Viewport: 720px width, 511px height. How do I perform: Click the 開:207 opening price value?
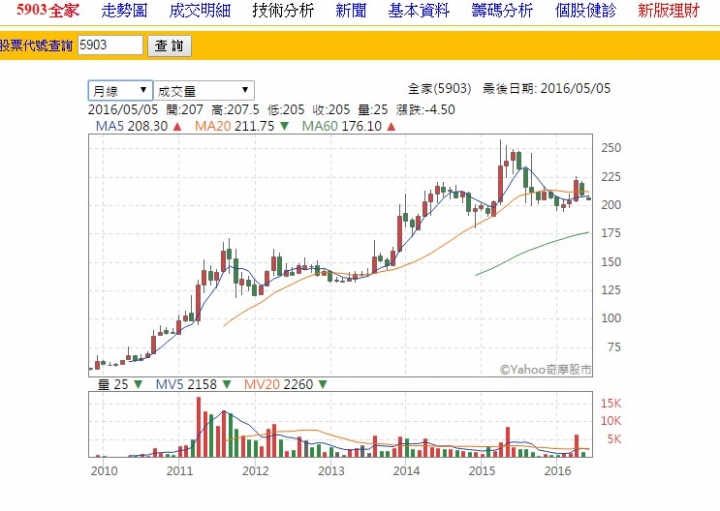coord(185,110)
